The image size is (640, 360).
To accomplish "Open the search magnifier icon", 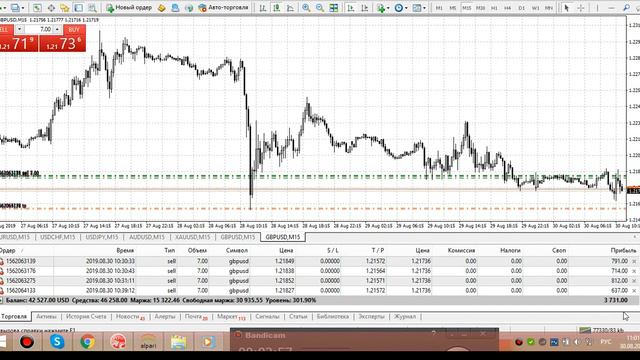I will click(x=627, y=8).
